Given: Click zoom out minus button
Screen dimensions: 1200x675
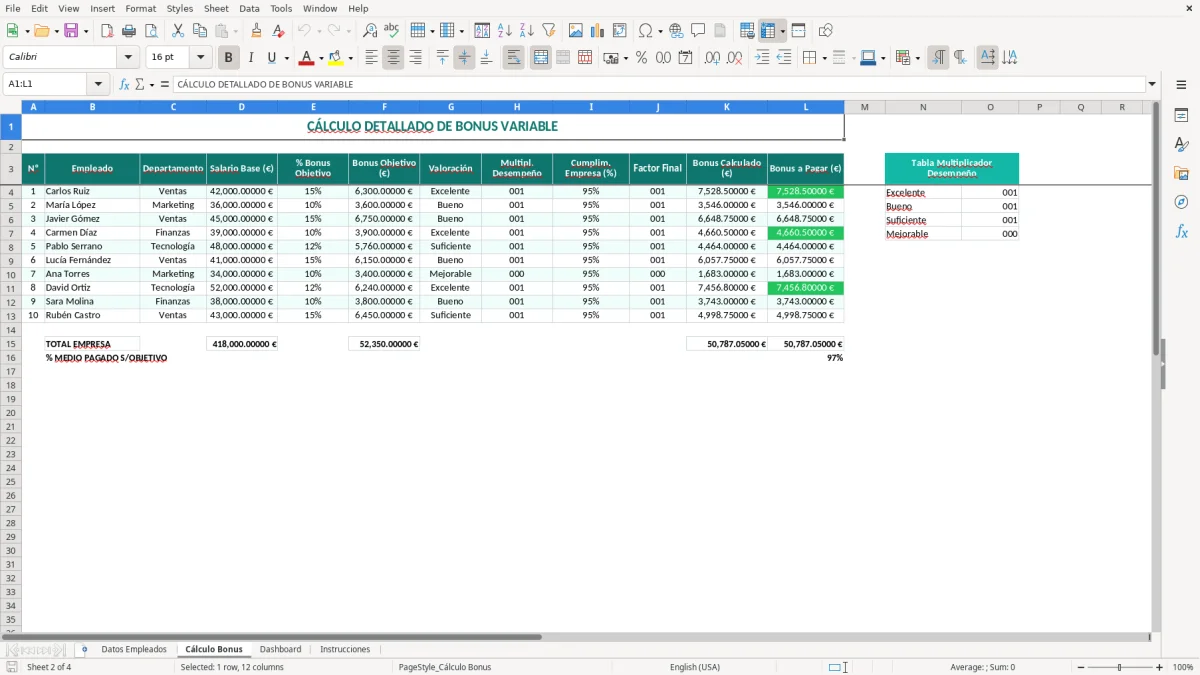Looking at the screenshot, I should [x=1080, y=667].
